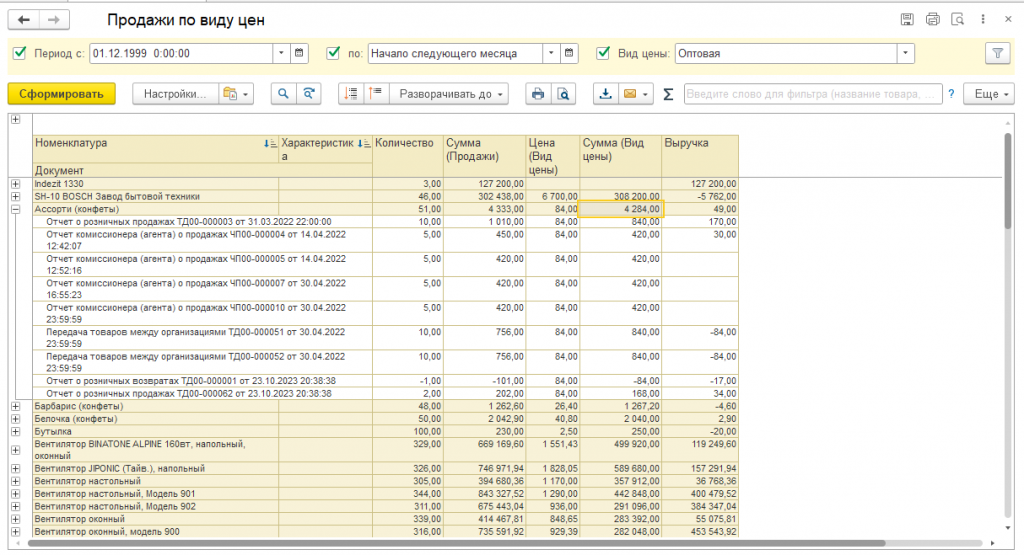Click the 'Сформировать' button
The height and width of the screenshot is (555, 1024).
coord(61,93)
